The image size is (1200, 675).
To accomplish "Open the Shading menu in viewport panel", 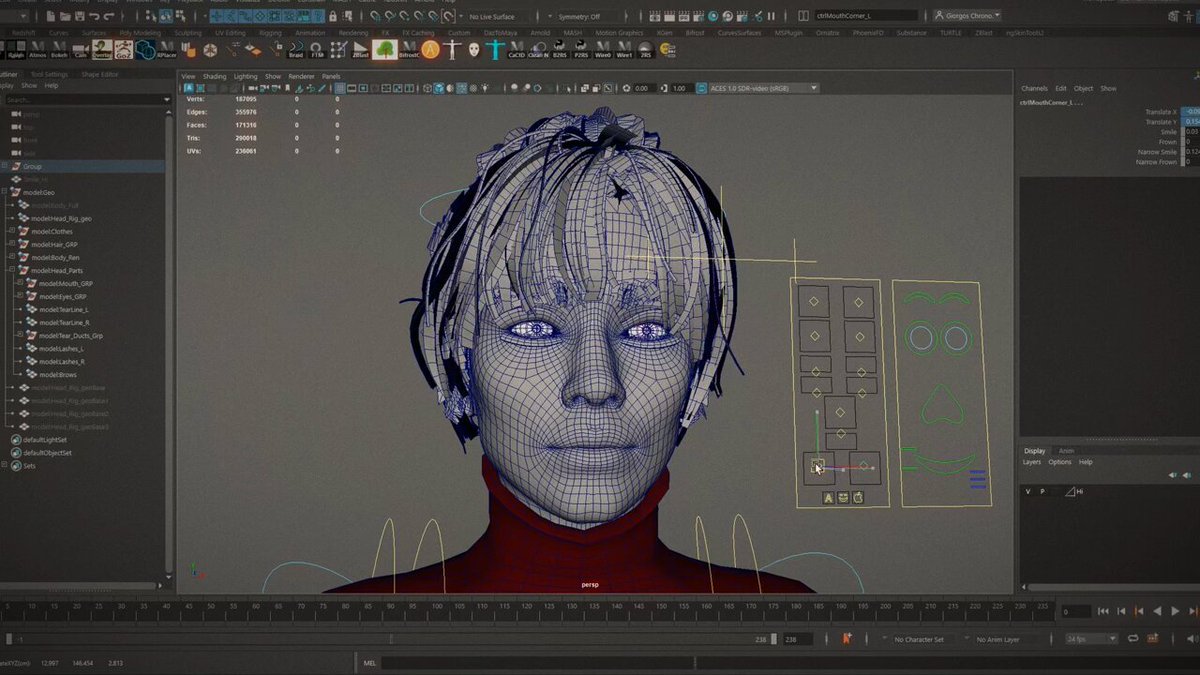I will tap(214, 76).
